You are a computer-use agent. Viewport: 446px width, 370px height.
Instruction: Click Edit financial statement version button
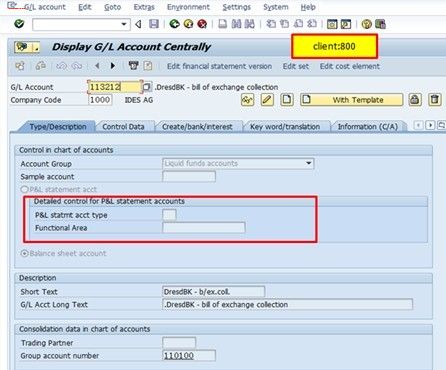point(219,66)
